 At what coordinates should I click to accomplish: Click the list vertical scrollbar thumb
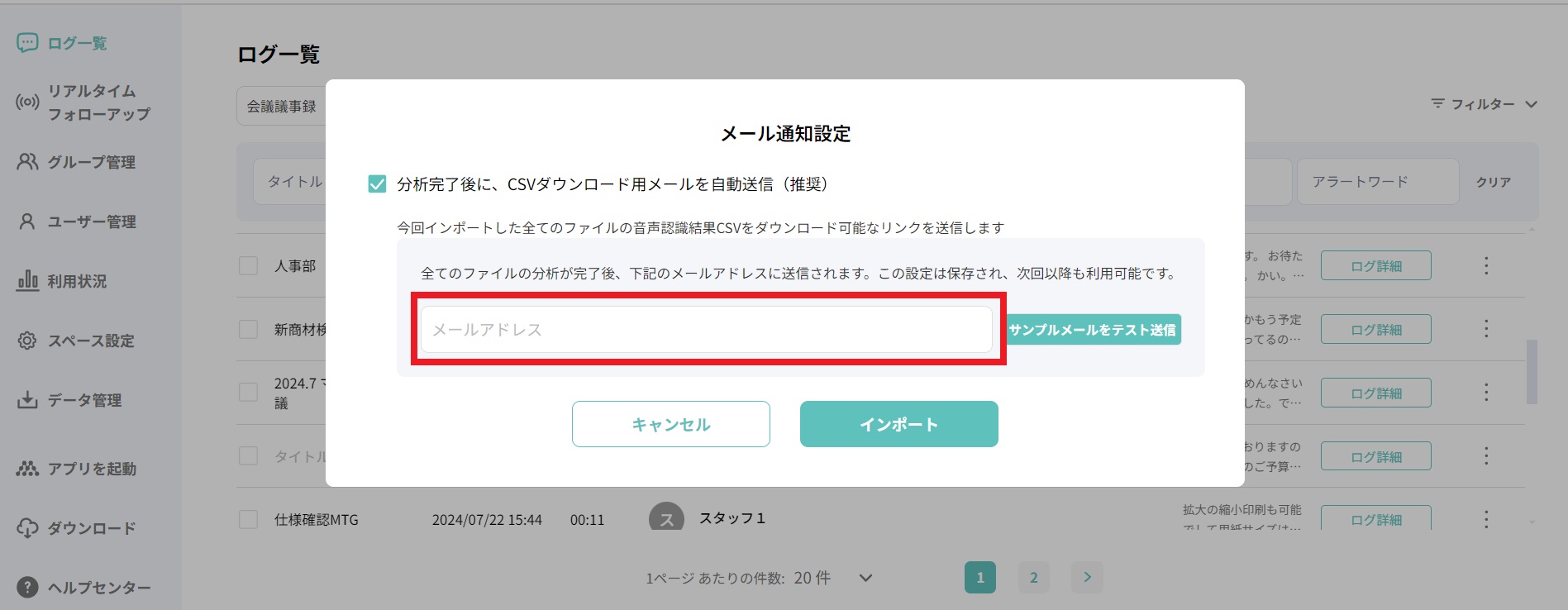1532,371
